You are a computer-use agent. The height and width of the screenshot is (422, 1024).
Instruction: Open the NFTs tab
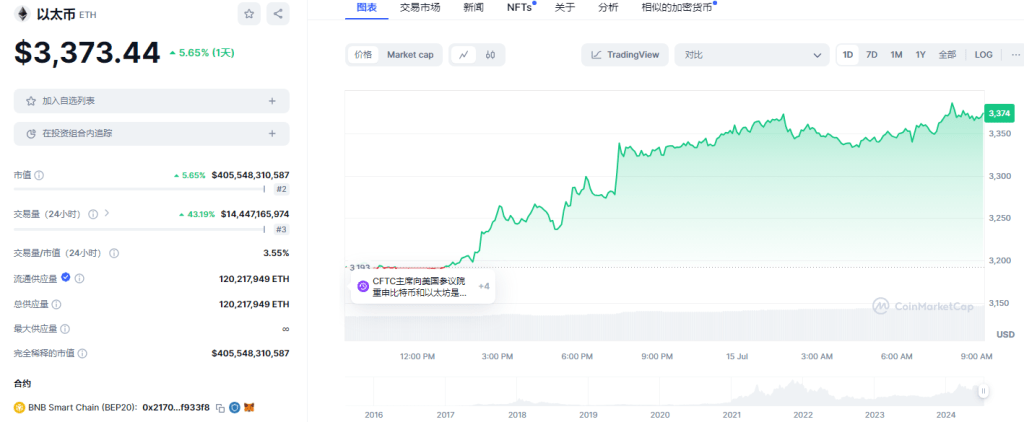(x=520, y=7)
